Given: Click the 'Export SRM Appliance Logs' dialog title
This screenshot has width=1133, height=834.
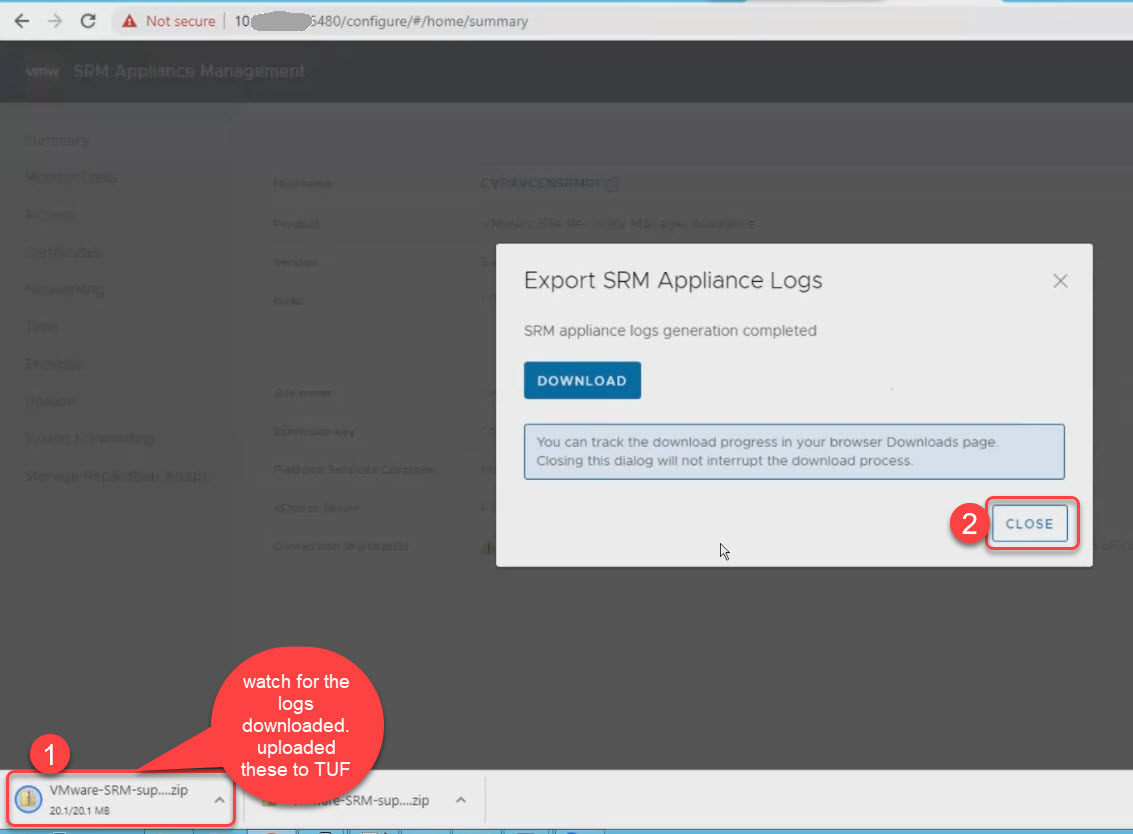Looking at the screenshot, I should click(x=673, y=280).
